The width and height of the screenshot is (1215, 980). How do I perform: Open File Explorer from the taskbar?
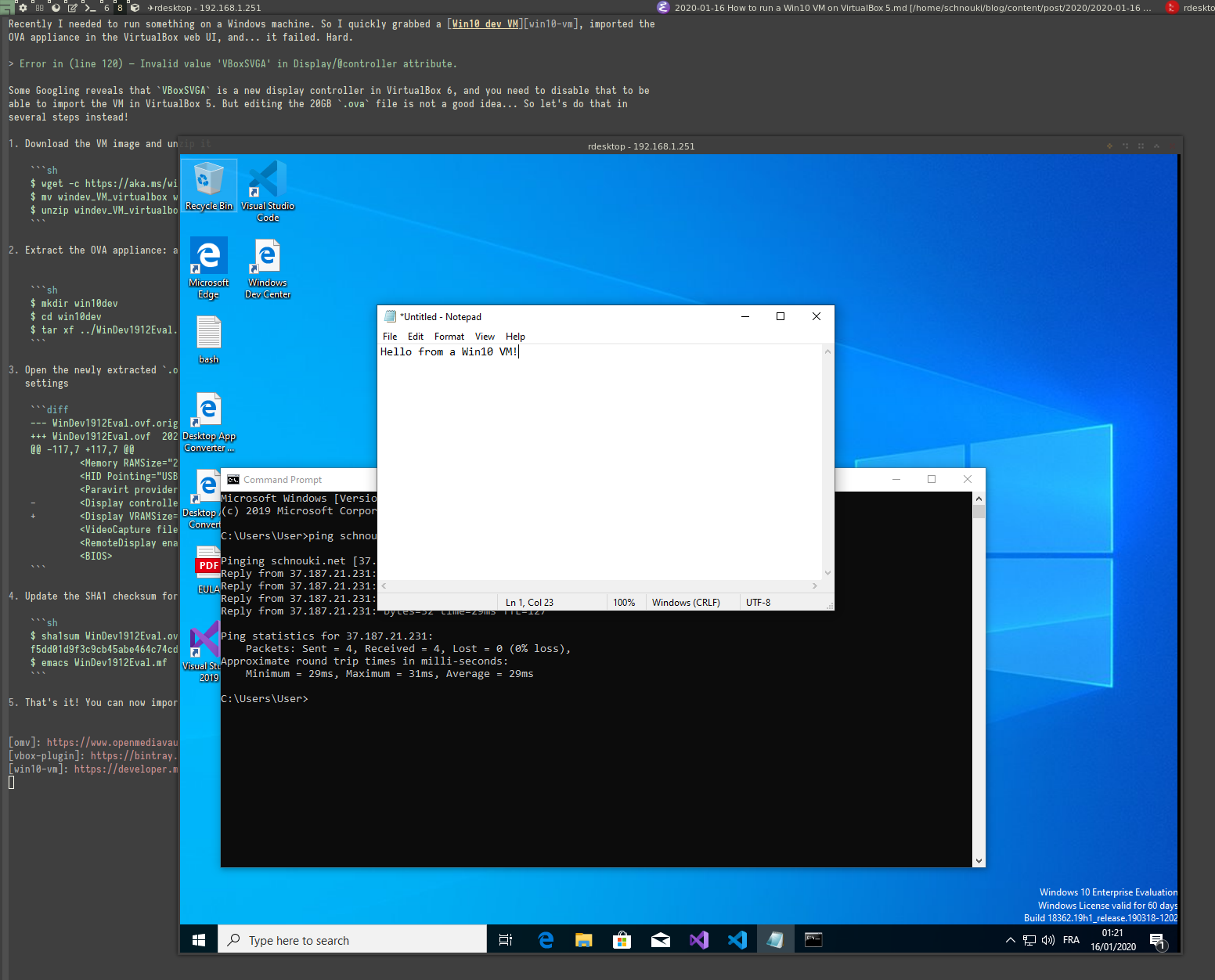pyautogui.click(x=584, y=939)
